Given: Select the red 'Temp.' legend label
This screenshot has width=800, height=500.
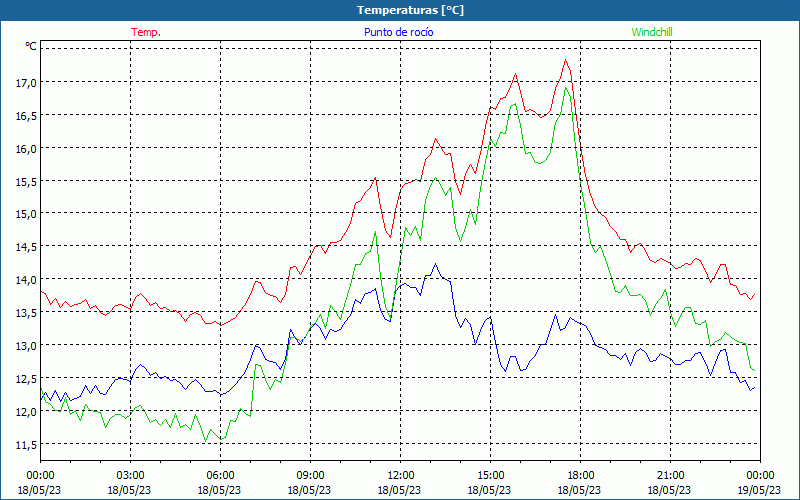Looking at the screenshot, I should click(146, 32).
